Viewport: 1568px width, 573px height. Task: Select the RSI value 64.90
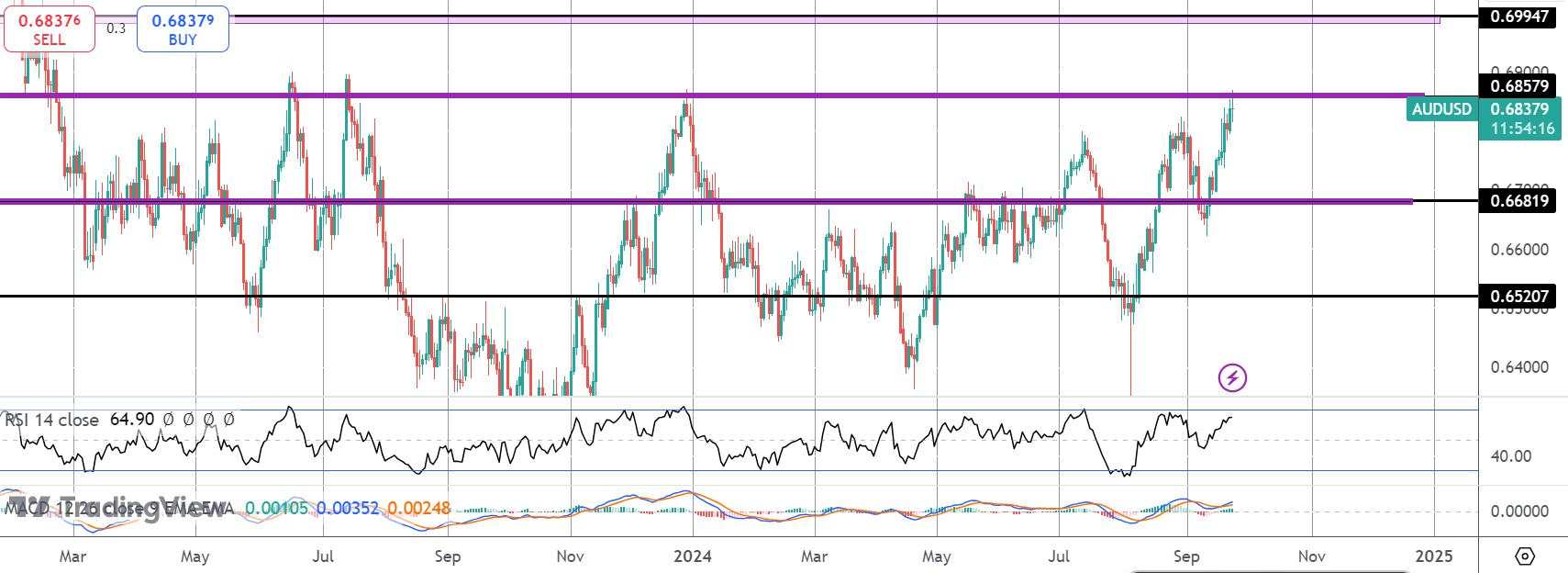pyautogui.click(x=132, y=420)
